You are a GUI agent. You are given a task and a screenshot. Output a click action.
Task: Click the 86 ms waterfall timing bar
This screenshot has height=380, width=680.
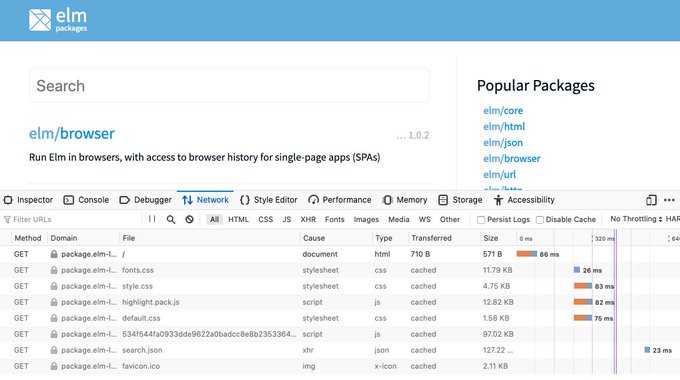point(526,254)
